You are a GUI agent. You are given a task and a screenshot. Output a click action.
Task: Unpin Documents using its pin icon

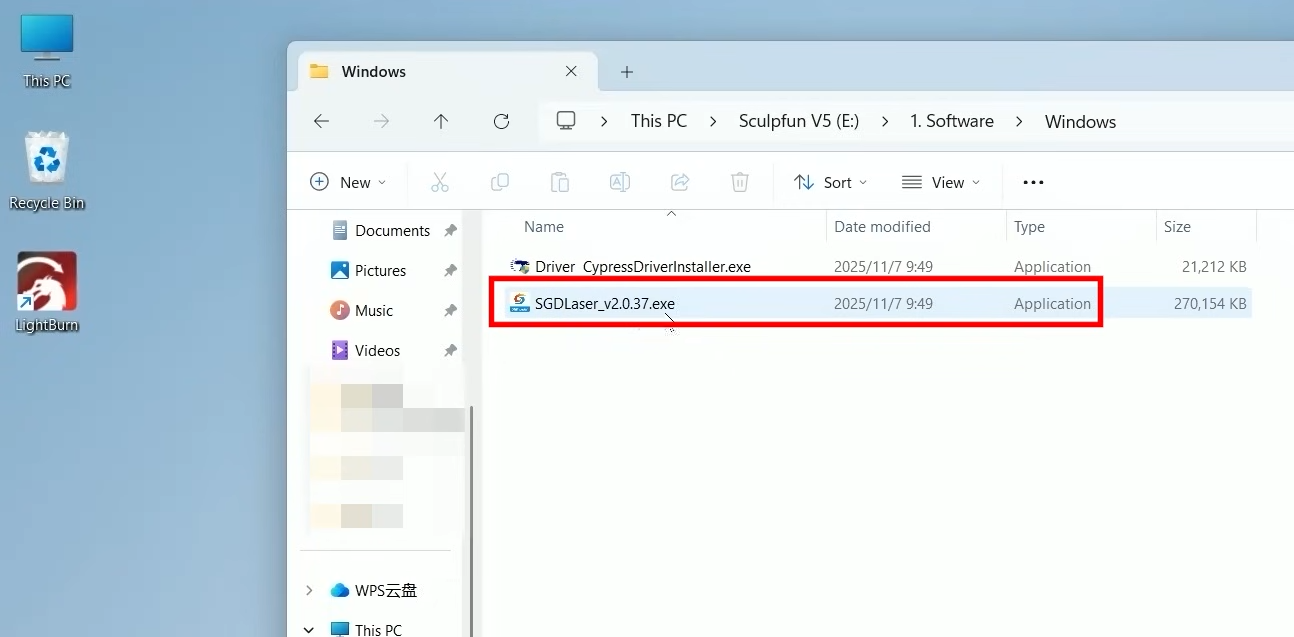point(450,230)
